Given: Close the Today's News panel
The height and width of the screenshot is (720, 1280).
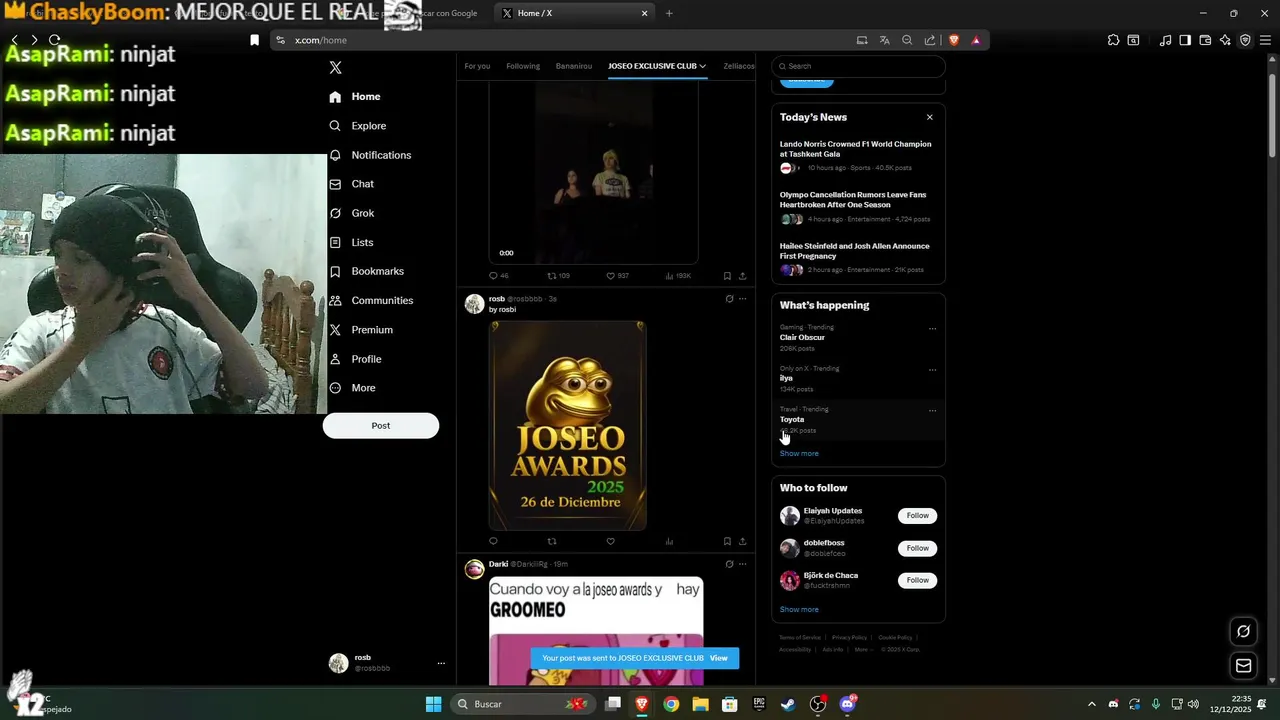Looking at the screenshot, I should coord(929,117).
